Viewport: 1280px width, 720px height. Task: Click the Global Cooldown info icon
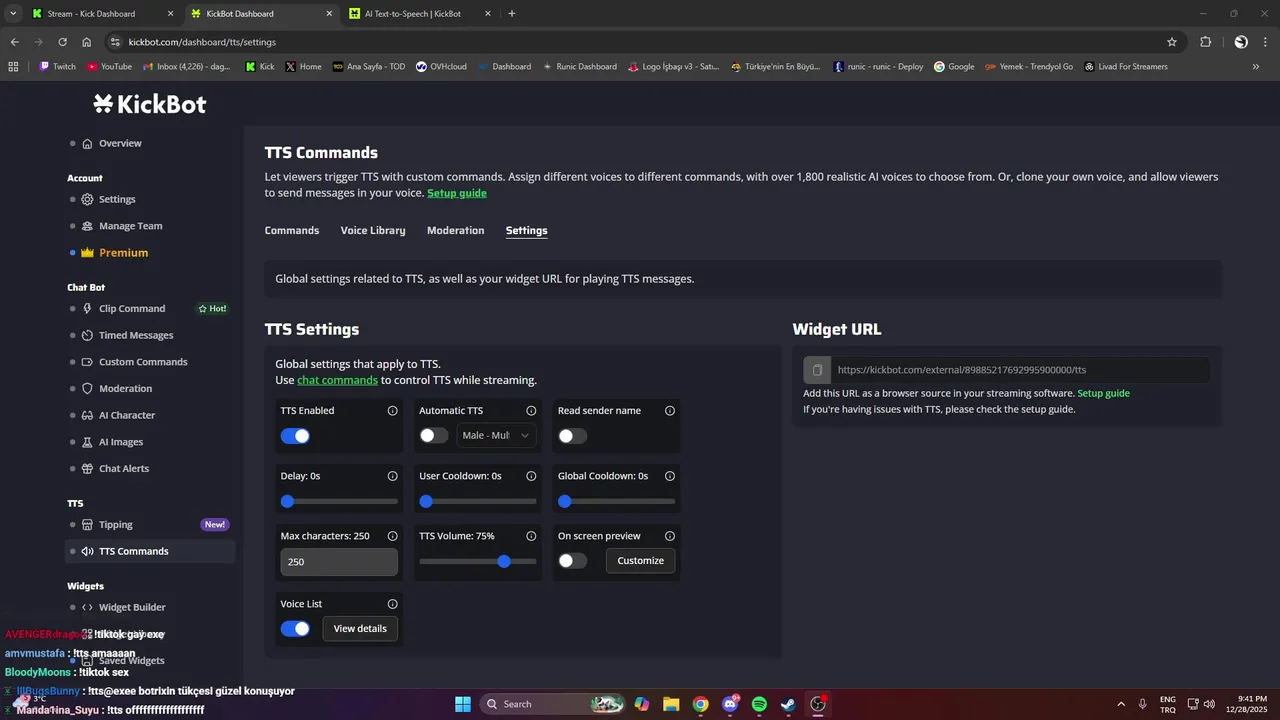click(x=670, y=476)
